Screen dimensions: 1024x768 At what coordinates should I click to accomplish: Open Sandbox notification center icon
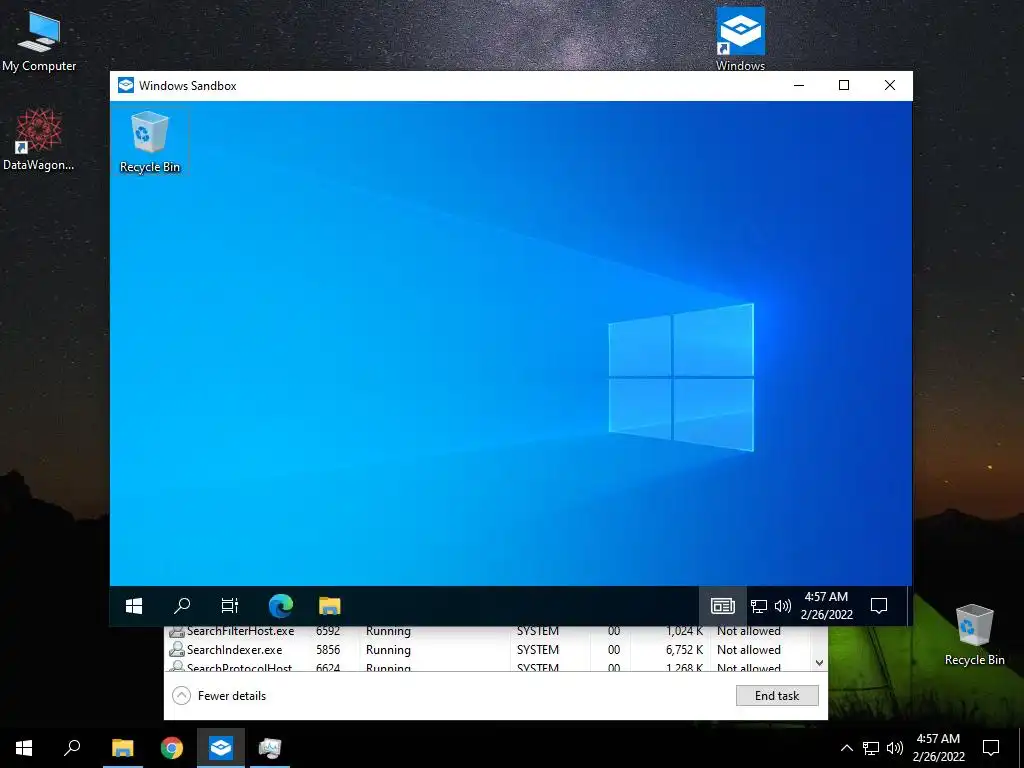(x=879, y=606)
